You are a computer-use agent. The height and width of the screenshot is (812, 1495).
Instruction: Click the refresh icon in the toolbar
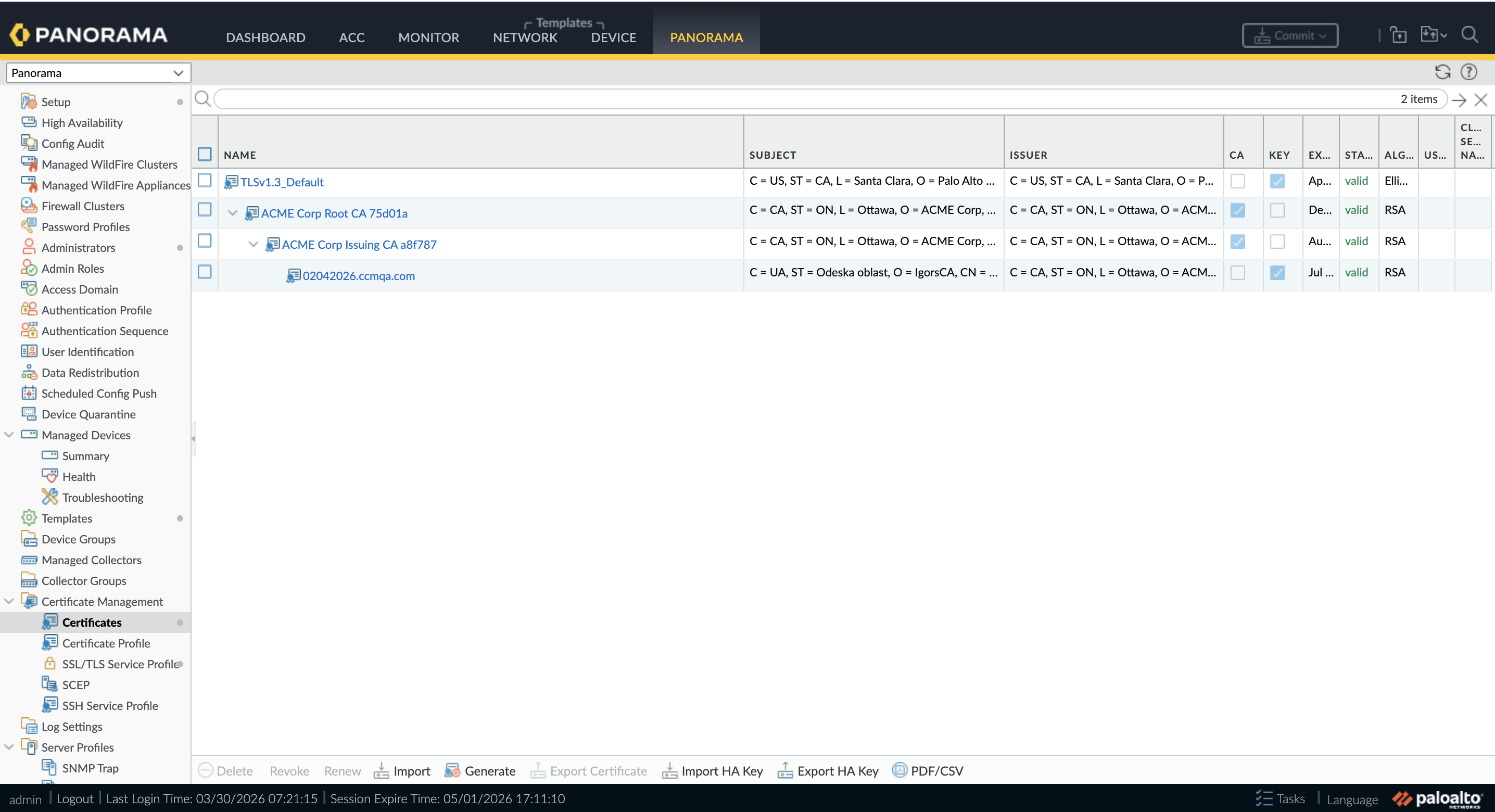pos(1442,72)
